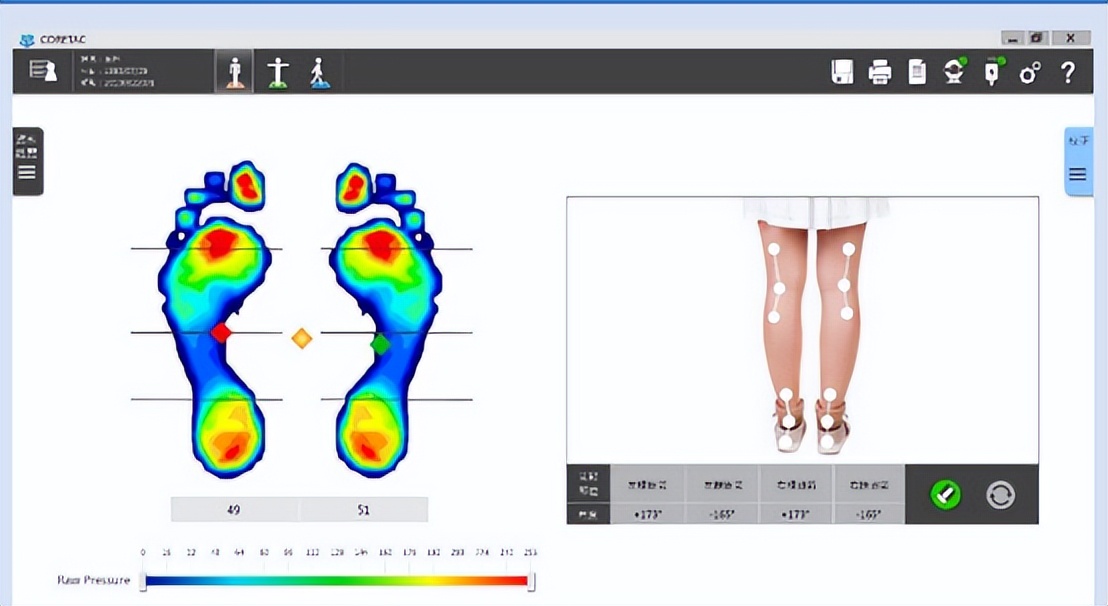Image resolution: width=1108 pixels, height=606 pixels.
Task: Click the left foot pressure heatmap
Action: [215, 319]
